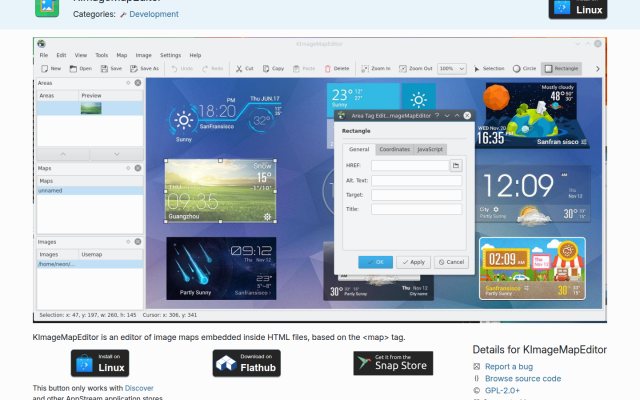640x400 pixels.
Task: Open the View menu
Action: point(80,55)
